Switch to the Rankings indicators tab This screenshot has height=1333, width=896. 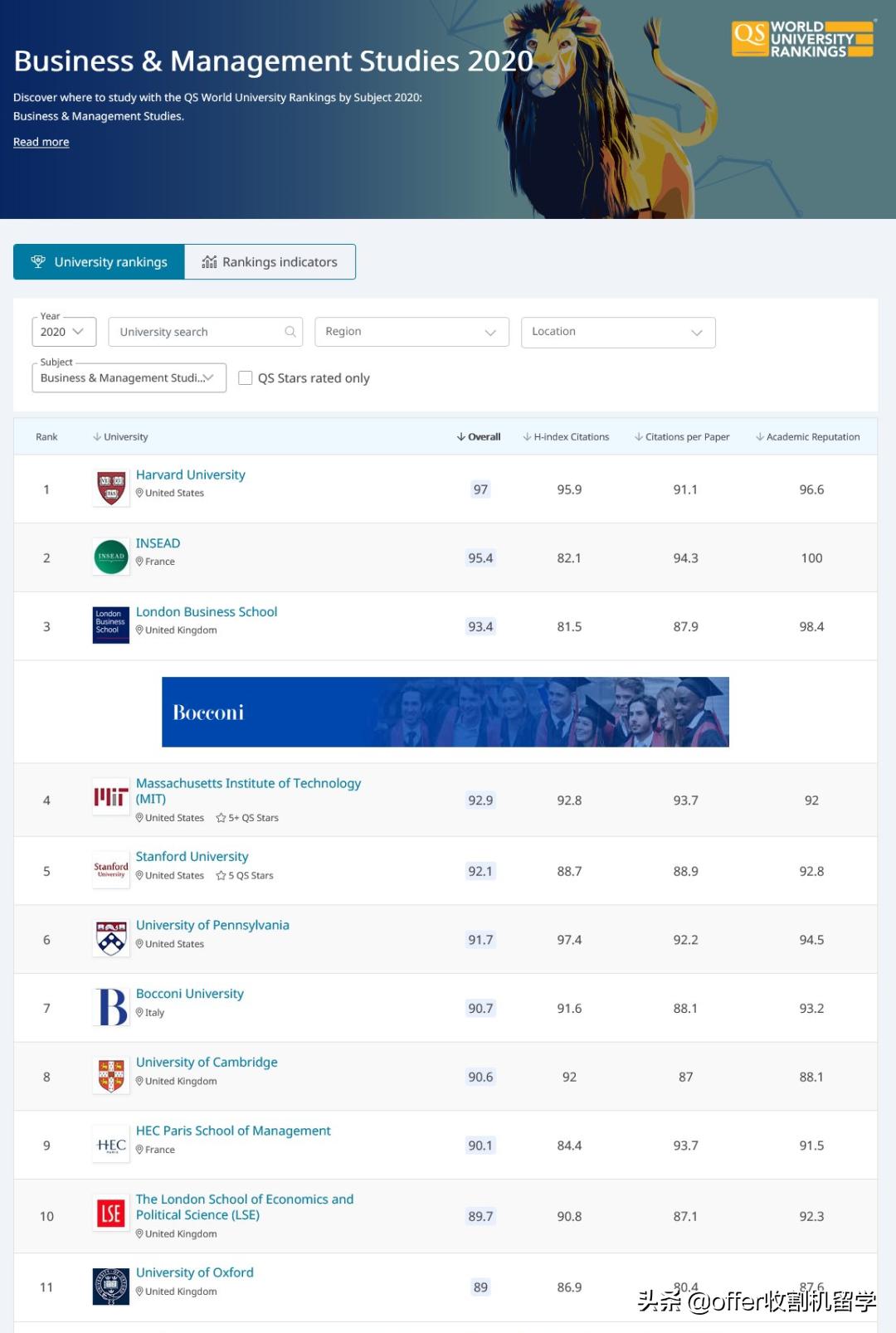pos(270,262)
